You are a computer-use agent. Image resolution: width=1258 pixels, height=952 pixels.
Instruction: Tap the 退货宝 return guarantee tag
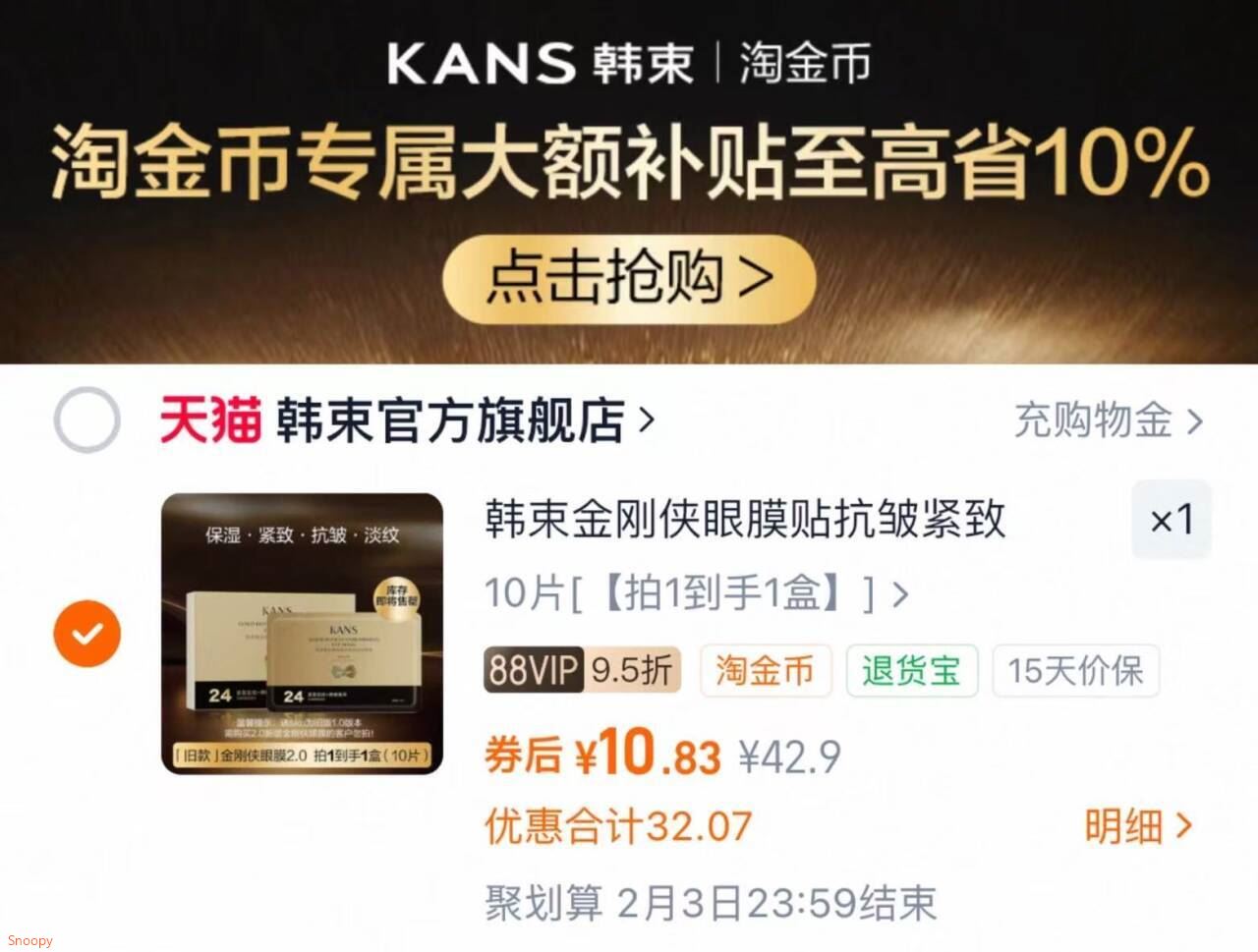911,670
